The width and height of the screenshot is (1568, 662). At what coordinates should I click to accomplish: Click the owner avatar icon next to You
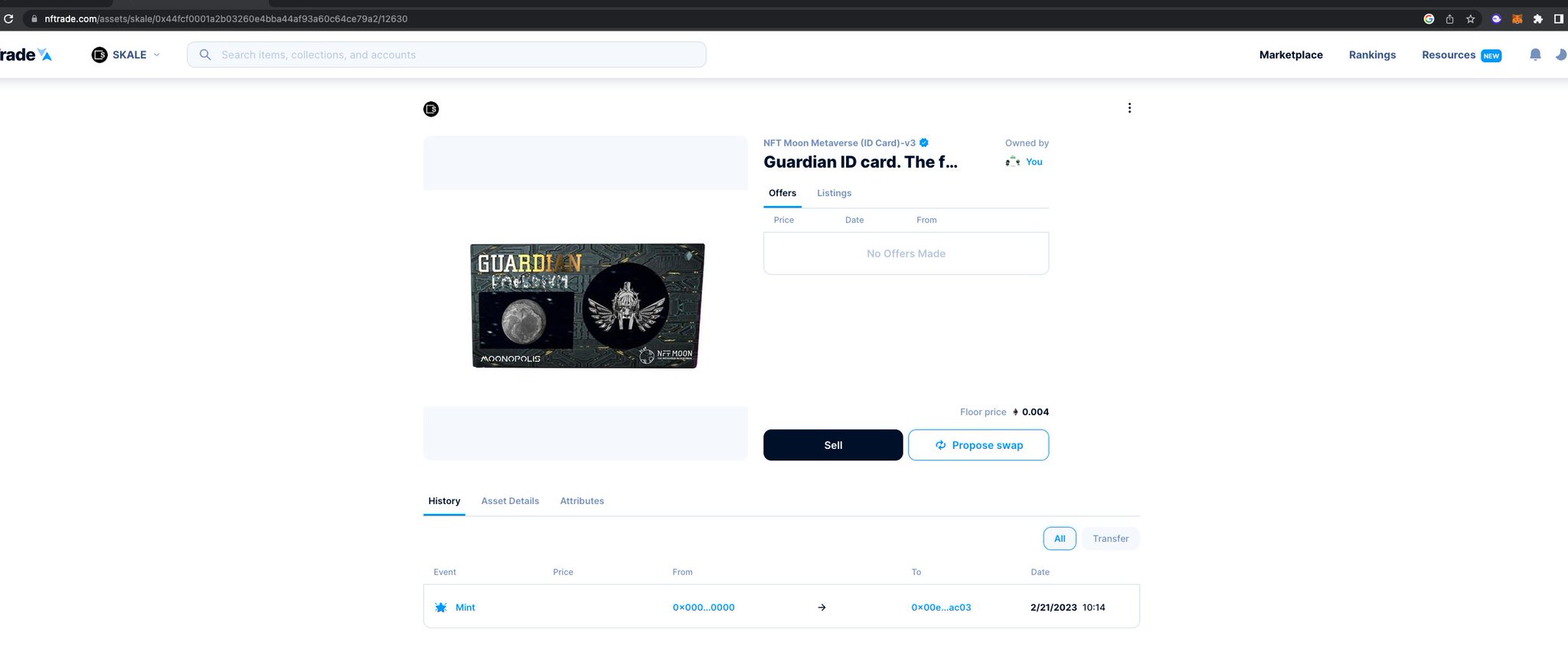(x=1013, y=162)
